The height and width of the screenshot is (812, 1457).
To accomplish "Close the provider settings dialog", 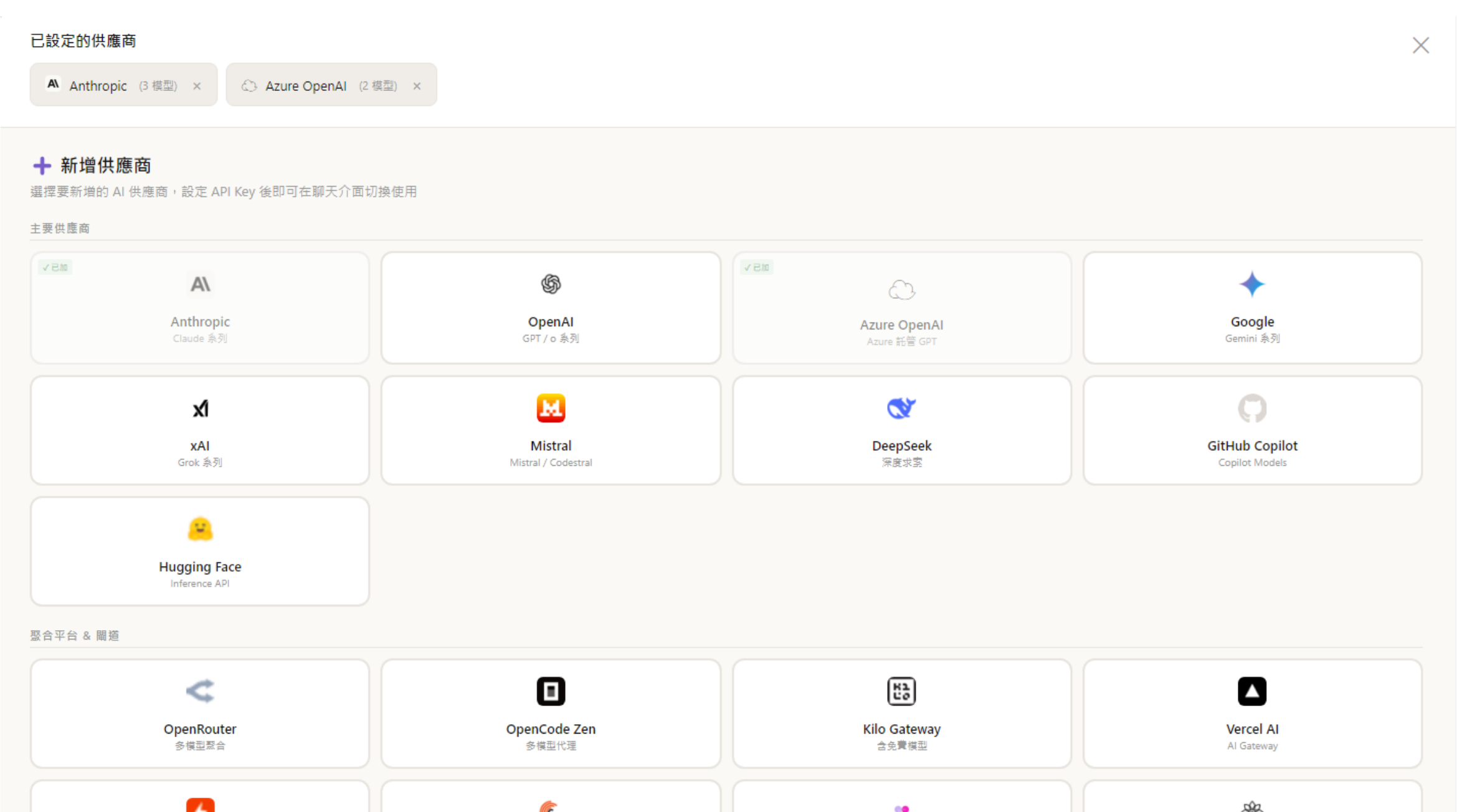I will point(1420,45).
